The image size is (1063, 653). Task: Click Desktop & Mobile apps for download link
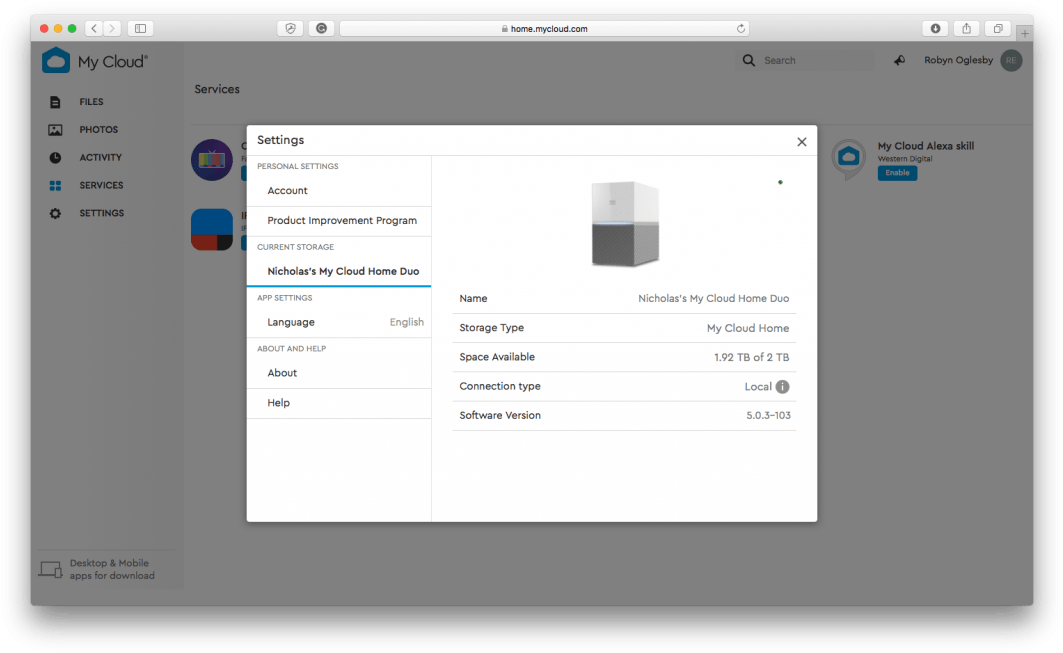click(112, 570)
